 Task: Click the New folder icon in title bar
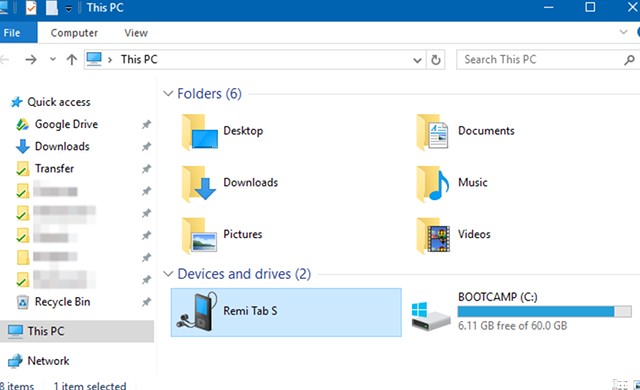coord(51,7)
